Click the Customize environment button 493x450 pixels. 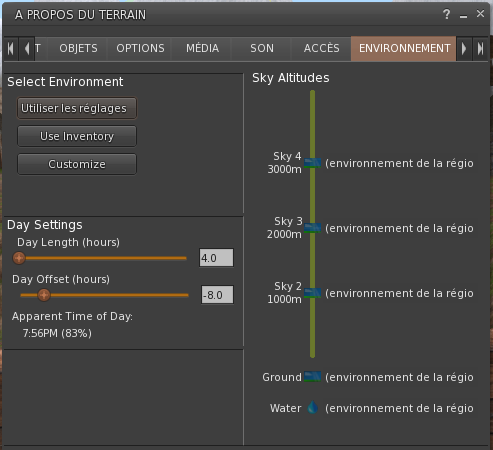coord(77,164)
